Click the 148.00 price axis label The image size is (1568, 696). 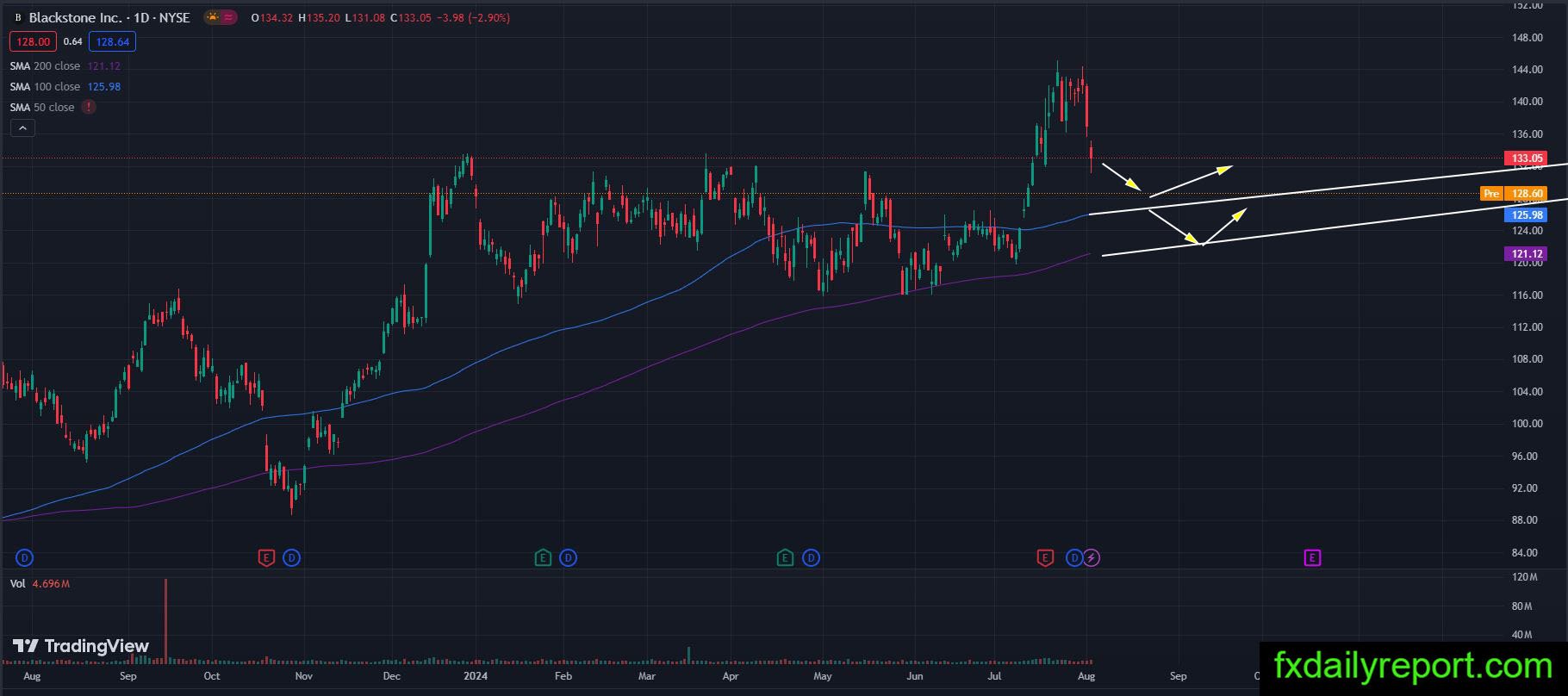(x=1527, y=38)
